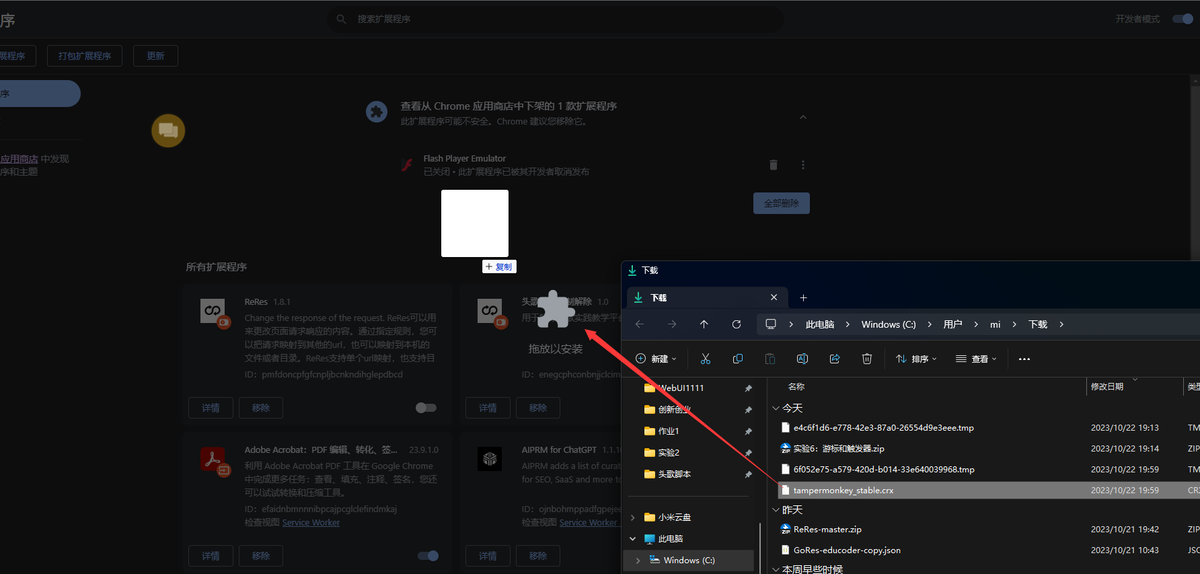The height and width of the screenshot is (574, 1200).
Task: Click the Copy icon in Explorer toolbar
Action: click(738, 359)
